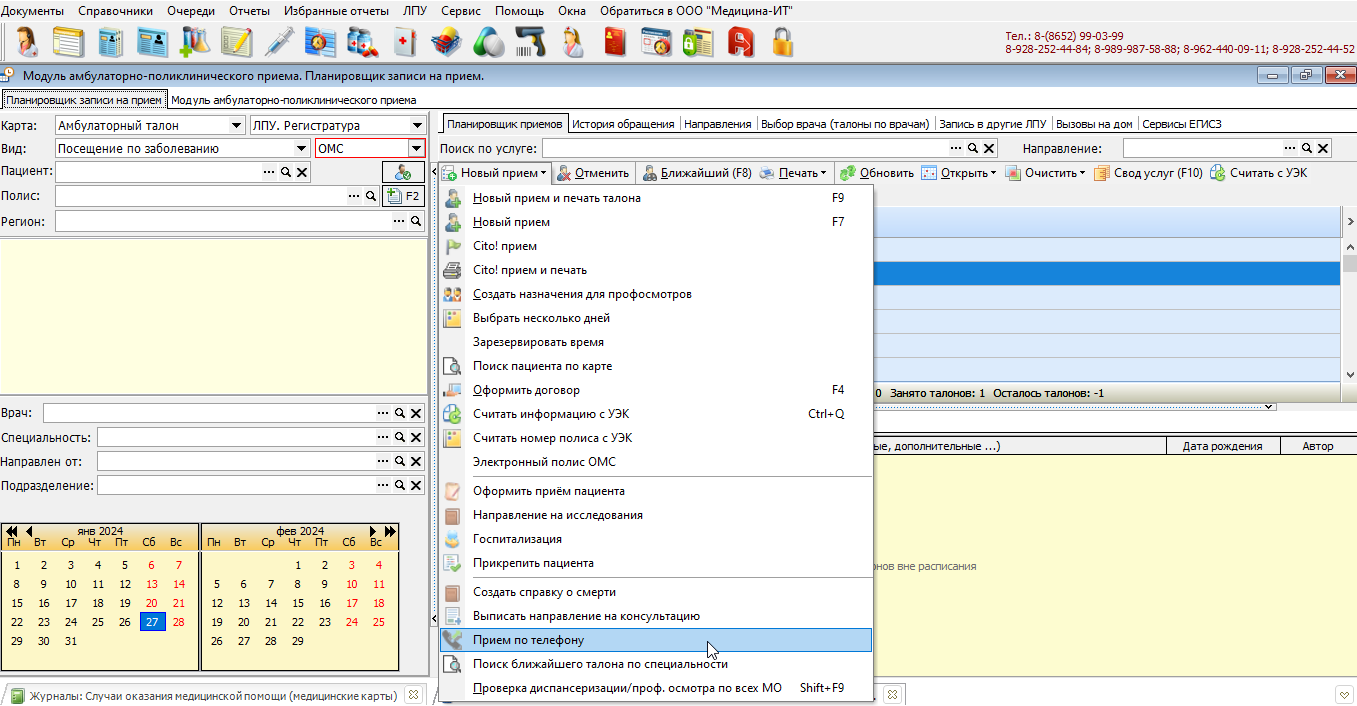The height and width of the screenshot is (706, 1357).
Task: Click the laboratory flasks toolbar icon
Action: [x=195, y=42]
